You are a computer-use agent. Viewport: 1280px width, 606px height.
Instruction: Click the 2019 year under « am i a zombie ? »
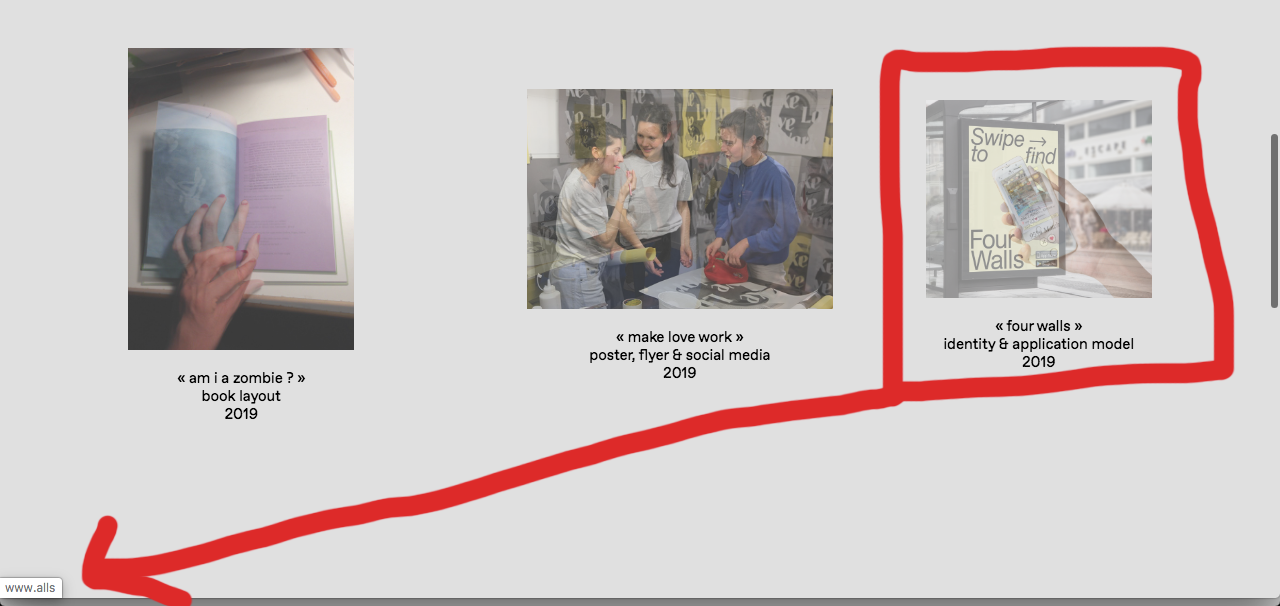(240, 413)
